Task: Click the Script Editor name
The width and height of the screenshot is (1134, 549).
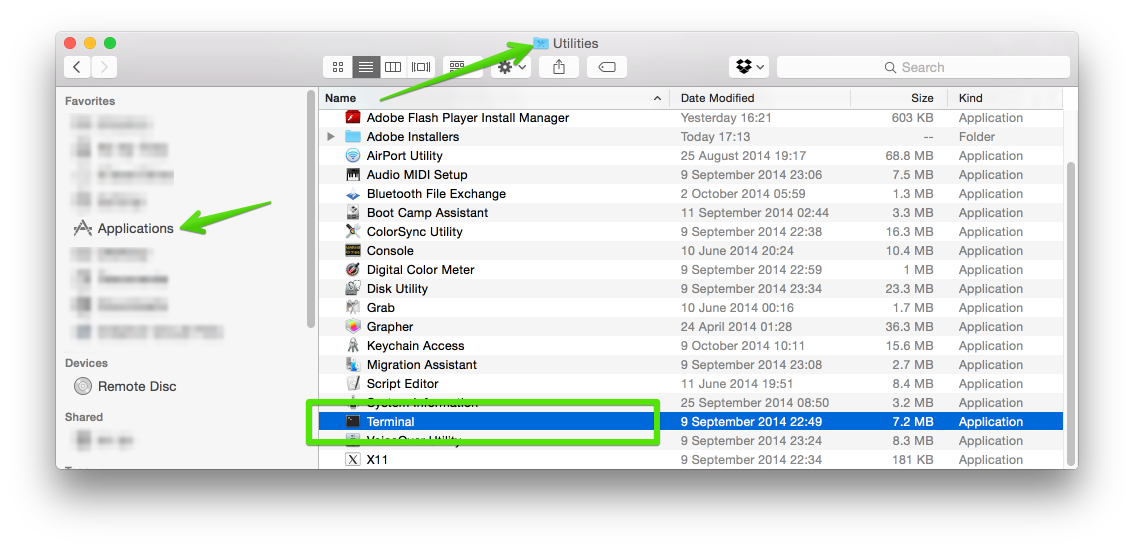Action: click(x=402, y=383)
